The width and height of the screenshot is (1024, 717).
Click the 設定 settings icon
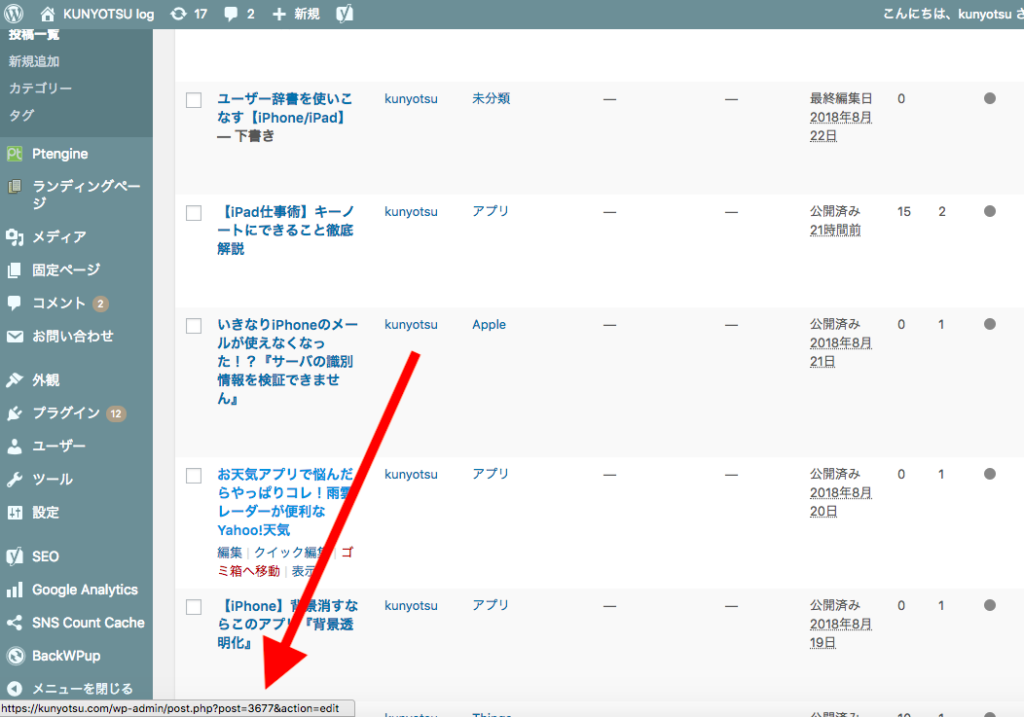(14, 513)
